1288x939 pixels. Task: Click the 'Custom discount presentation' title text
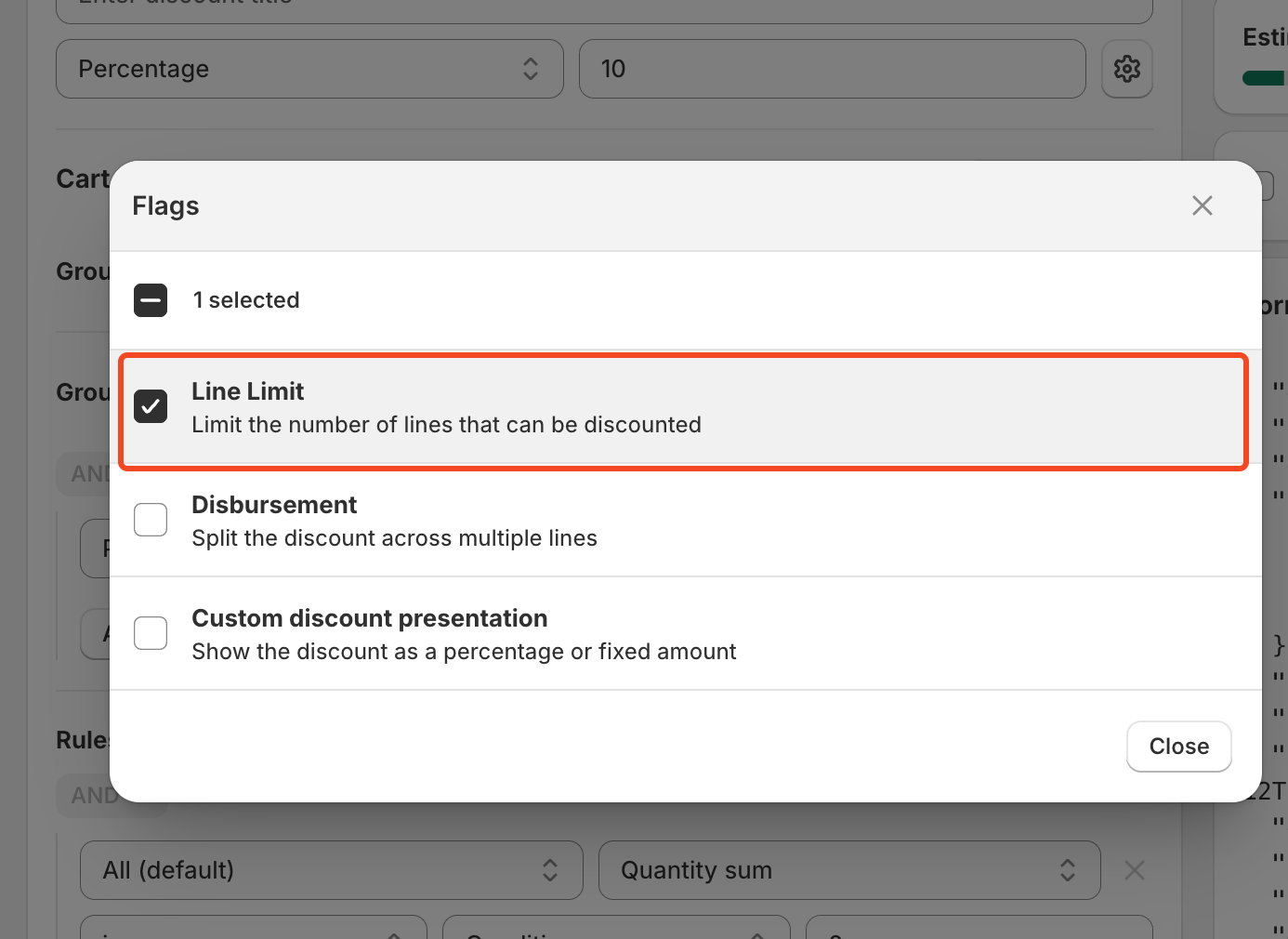(x=369, y=618)
